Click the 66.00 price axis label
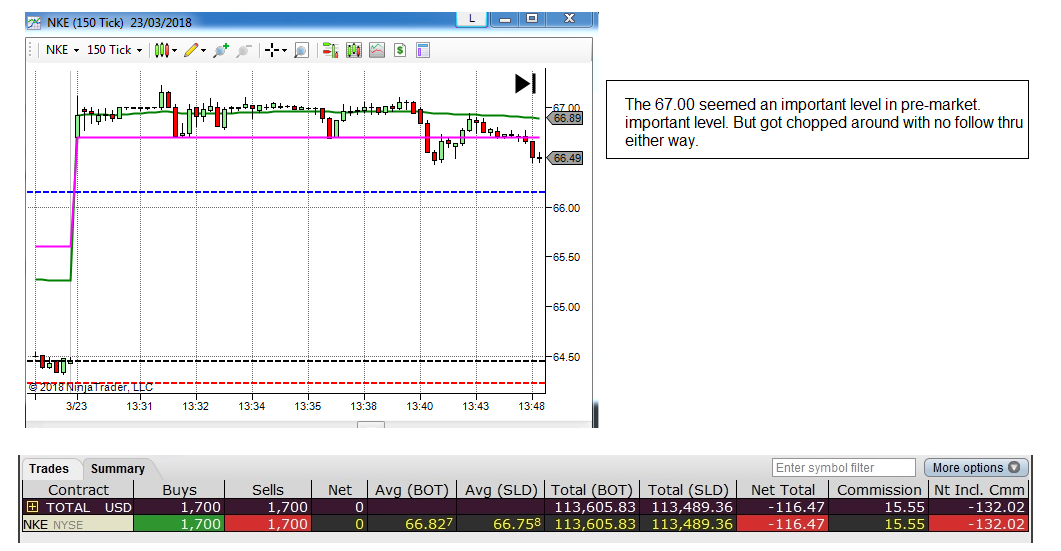Image resolution: width=1061 pixels, height=551 pixels. pyautogui.click(x=566, y=208)
